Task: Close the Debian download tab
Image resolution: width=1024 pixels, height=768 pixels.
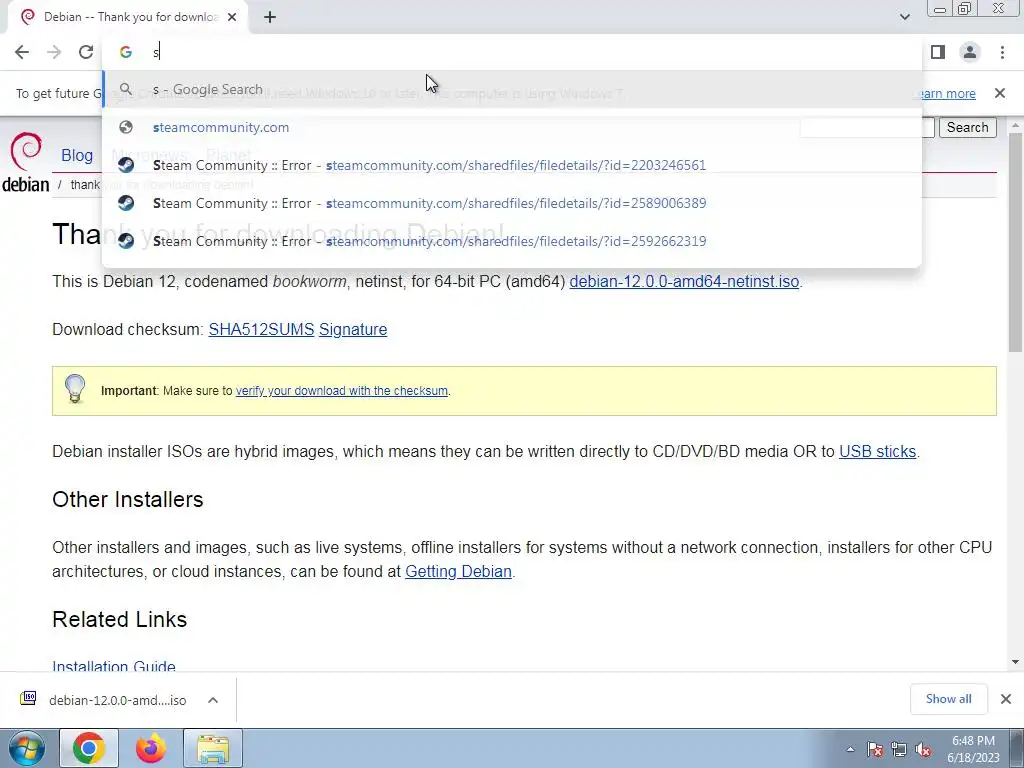Action: pyautogui.click(x=232, y=17)
